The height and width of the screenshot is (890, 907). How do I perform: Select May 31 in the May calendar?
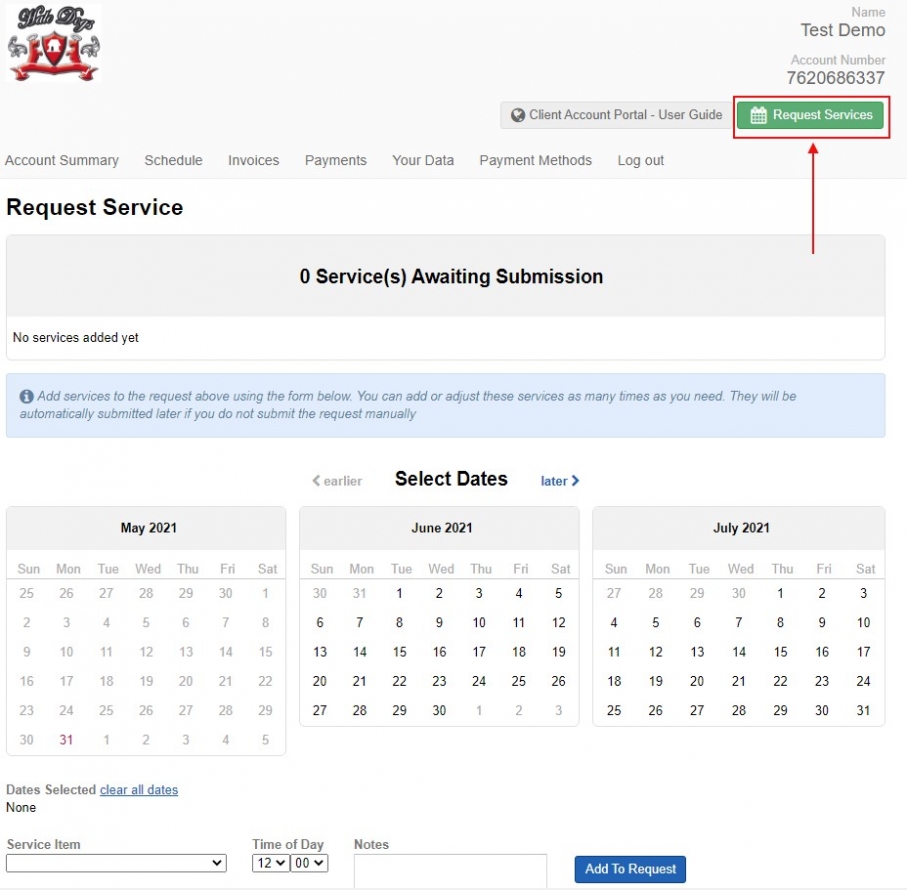[67, 740]
